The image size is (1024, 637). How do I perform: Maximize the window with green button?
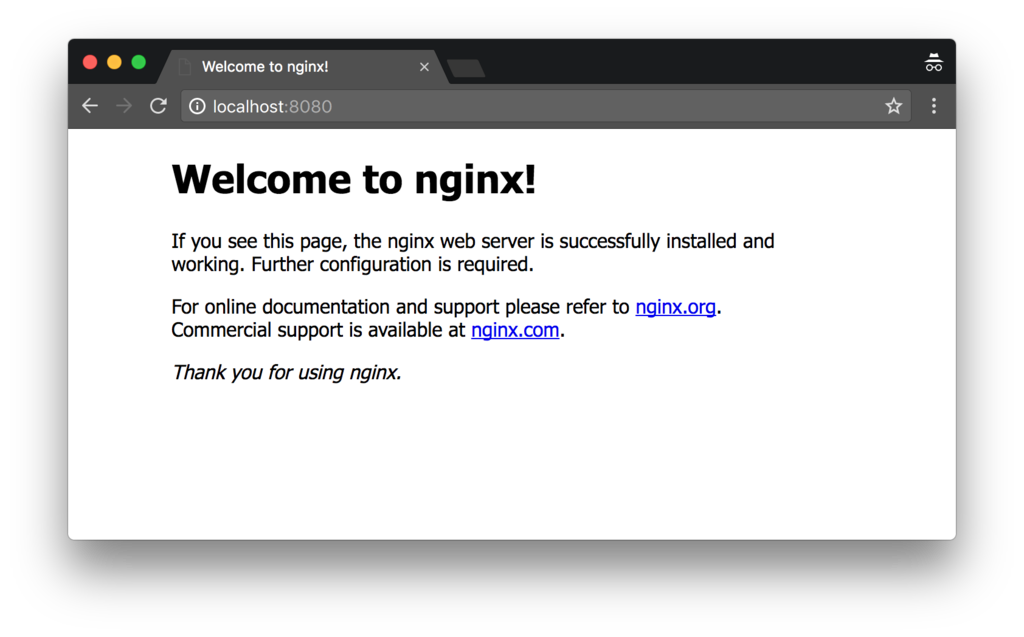138,62
